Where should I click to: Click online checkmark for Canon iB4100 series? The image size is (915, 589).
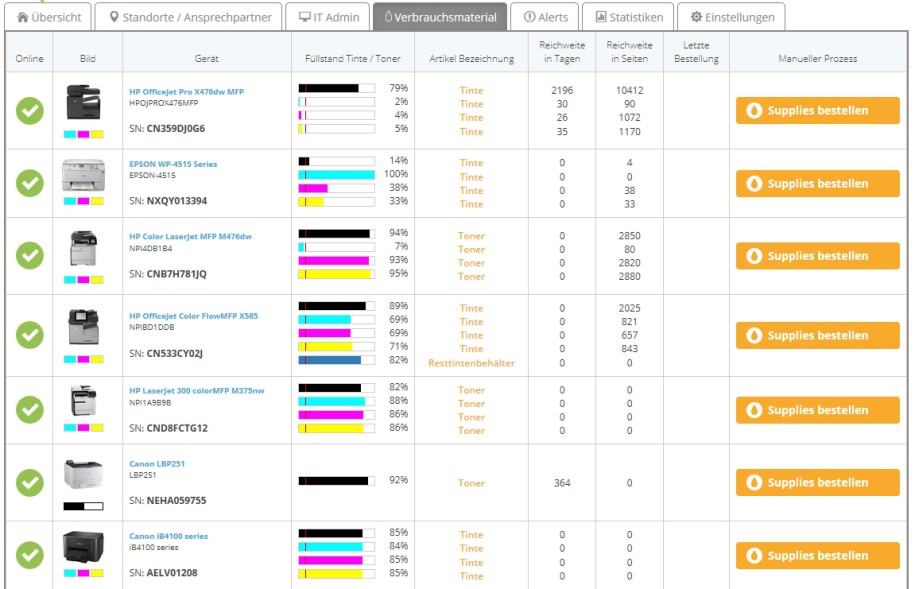[30, 555]
